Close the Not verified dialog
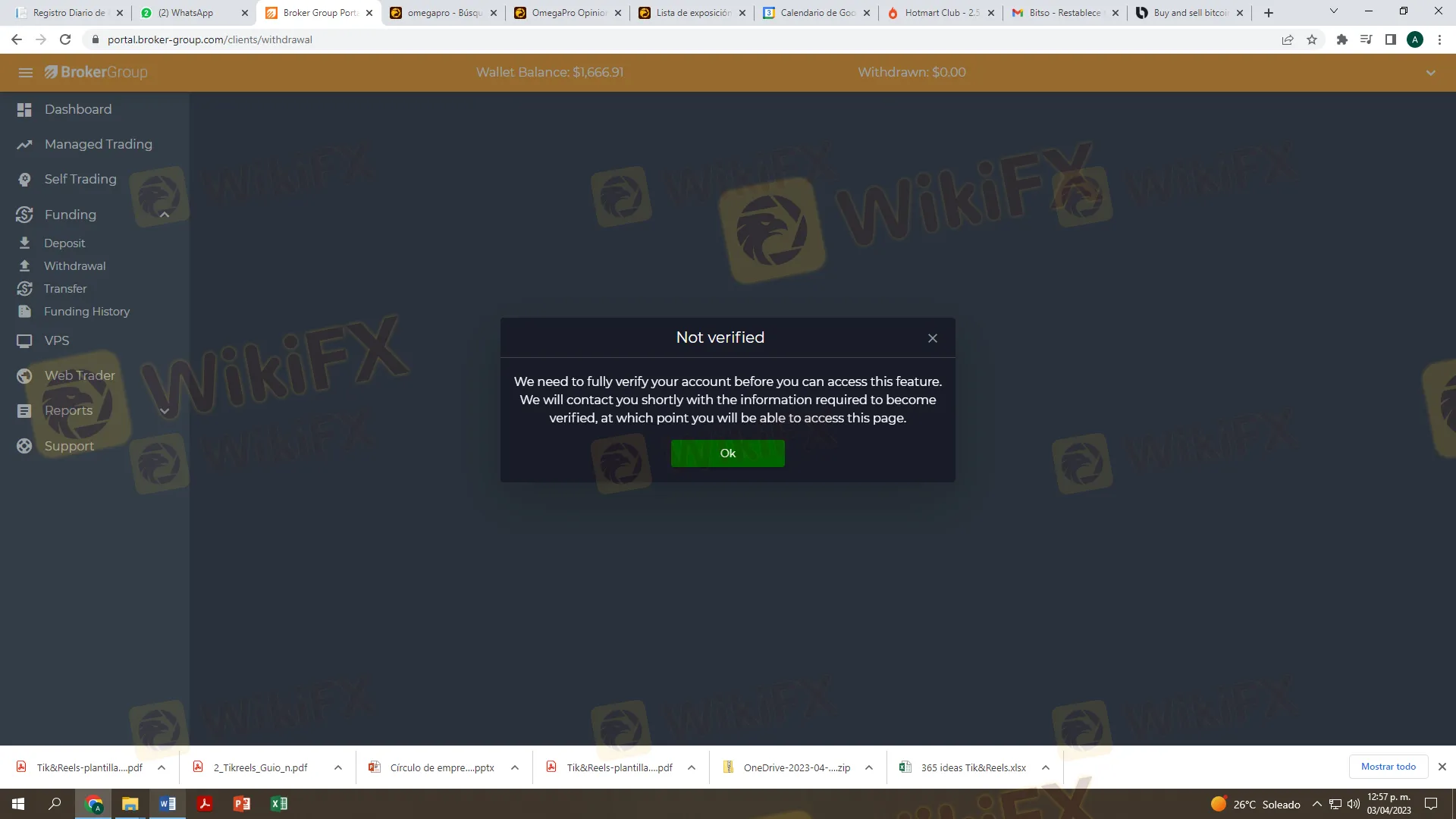Screen dimensions: 1456x819 point(933,338)
